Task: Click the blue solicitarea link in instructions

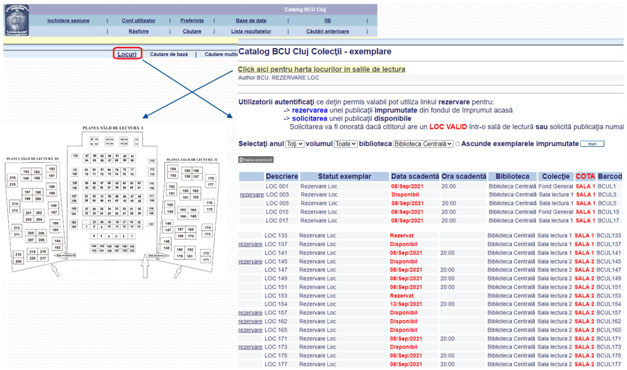Action: tap(310, 118)
